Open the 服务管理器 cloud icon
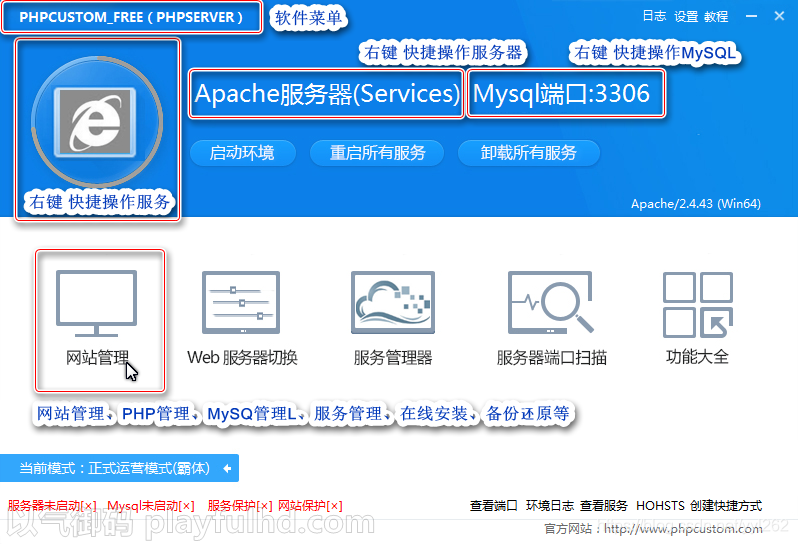This screenshot has width=798, height=544. [393, 302]
